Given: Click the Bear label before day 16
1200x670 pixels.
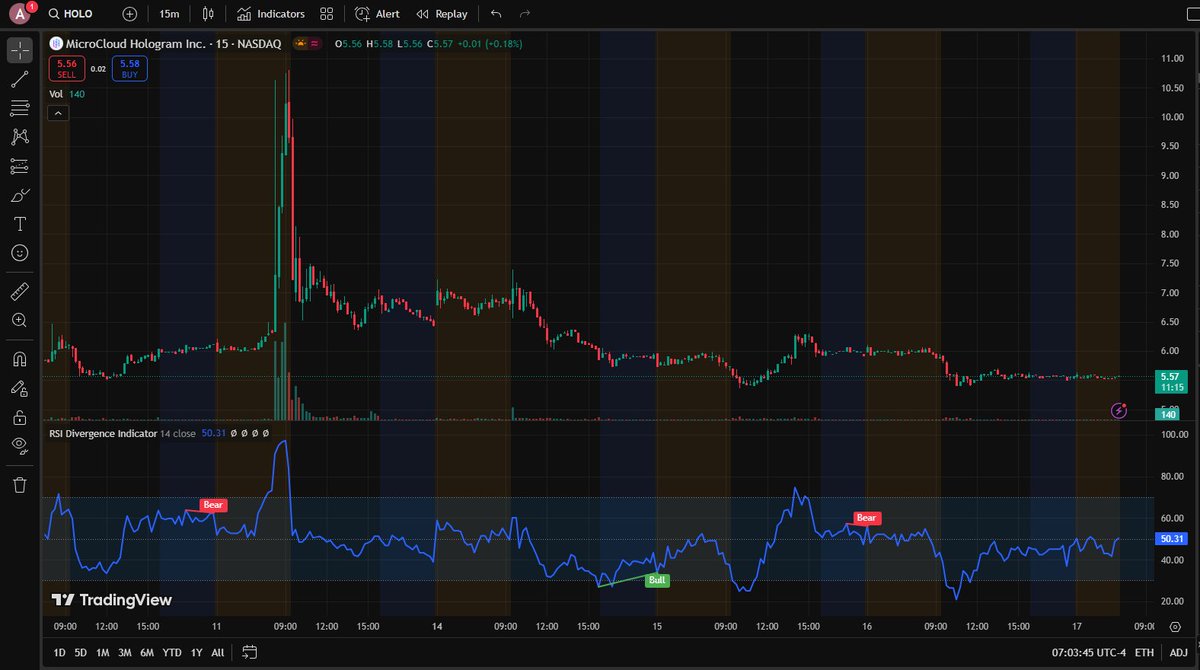Looking at the screenshot, I should point(866,518).
